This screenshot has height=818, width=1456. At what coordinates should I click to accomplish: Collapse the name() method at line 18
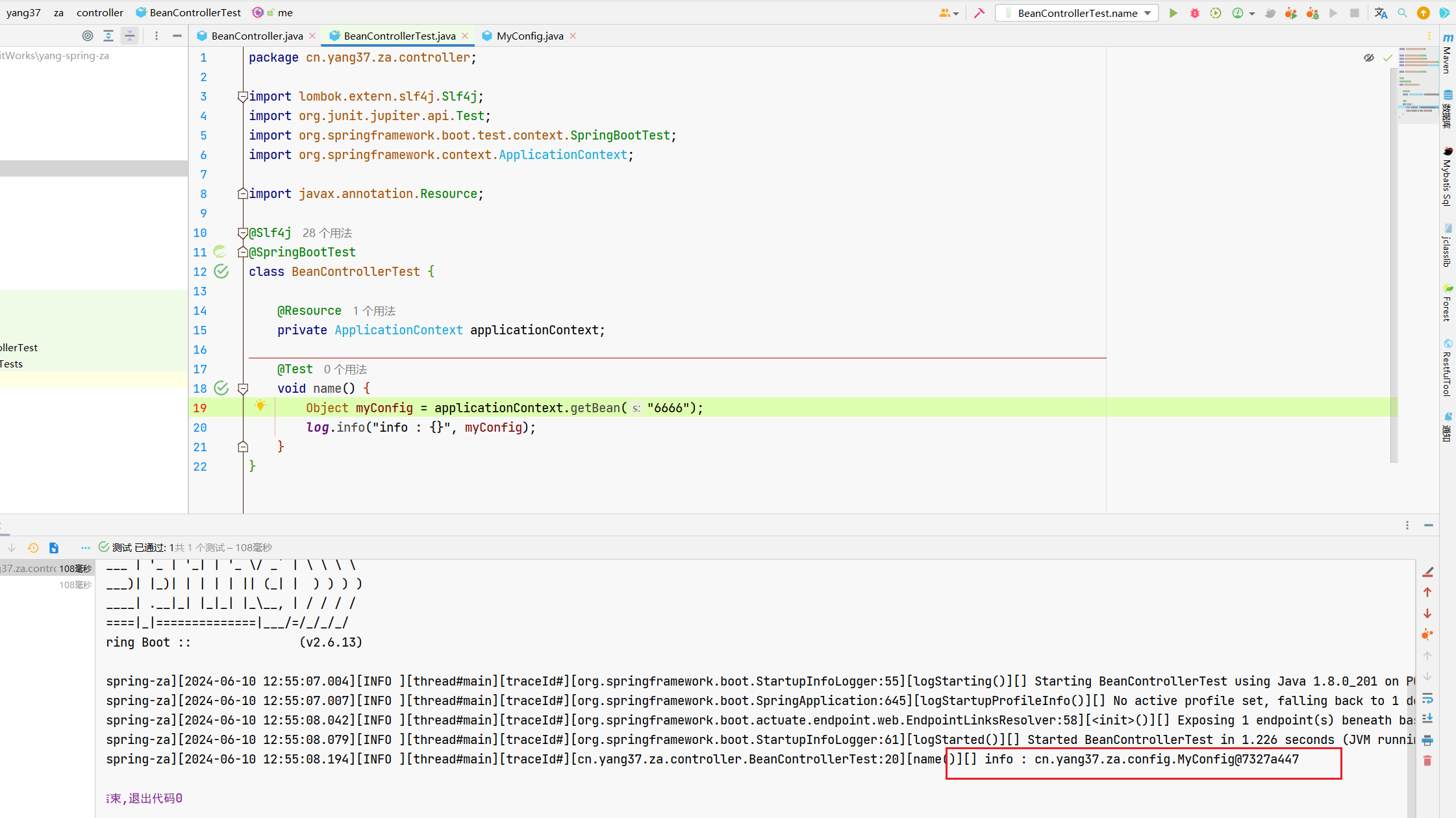243,388
